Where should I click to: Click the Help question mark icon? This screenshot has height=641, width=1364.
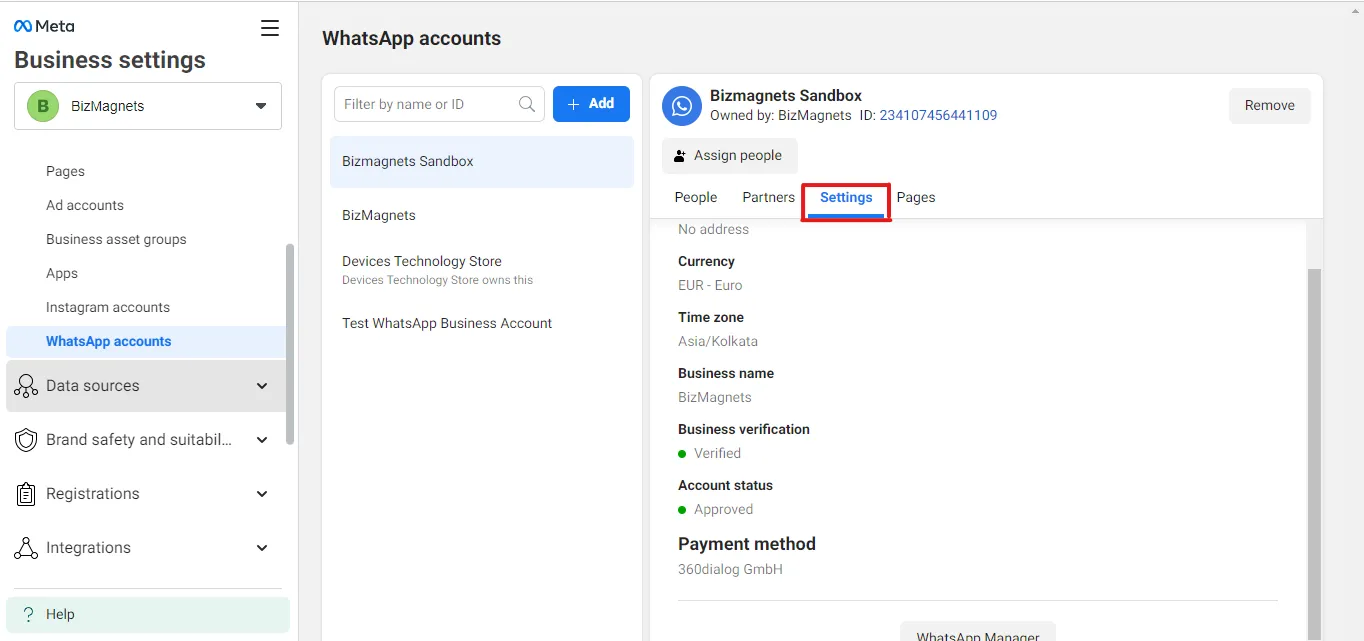[x=28, y=614]
